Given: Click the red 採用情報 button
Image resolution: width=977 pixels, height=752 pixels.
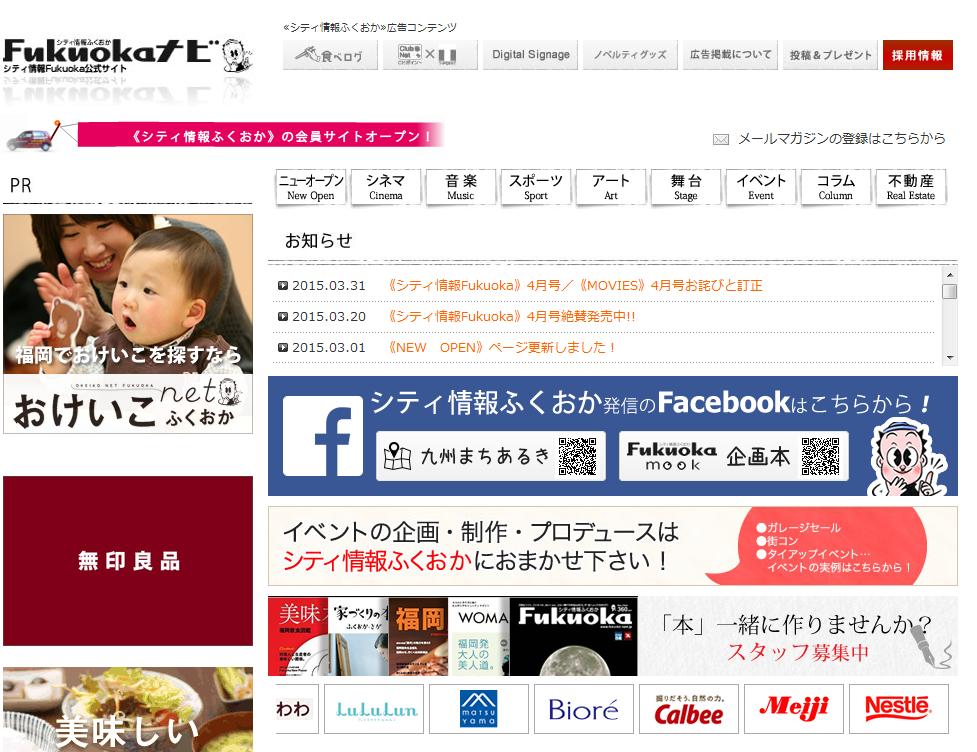Looking at the screenshot, I should point(917,55).
